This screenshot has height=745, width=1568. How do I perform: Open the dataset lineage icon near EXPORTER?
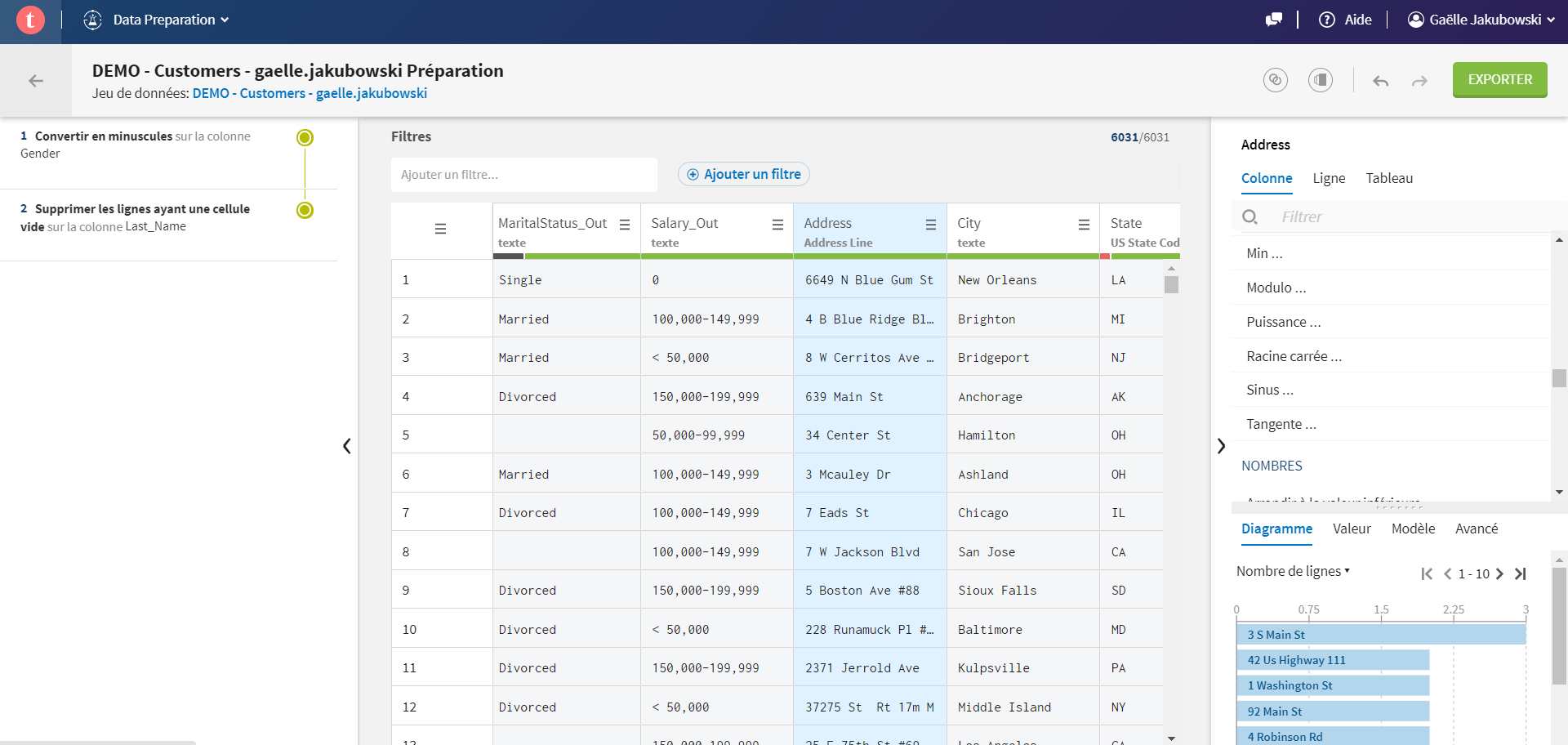[x=1276, y=80]
